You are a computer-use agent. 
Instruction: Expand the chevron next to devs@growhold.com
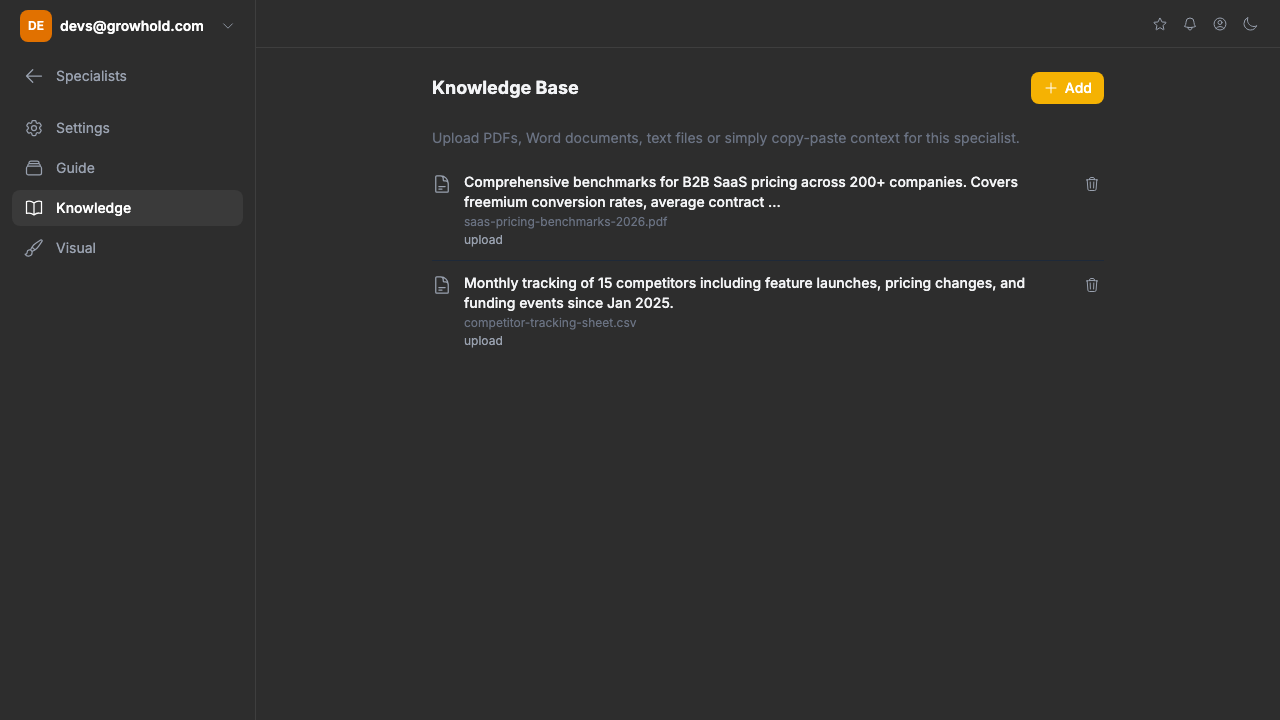click(227, 26)
